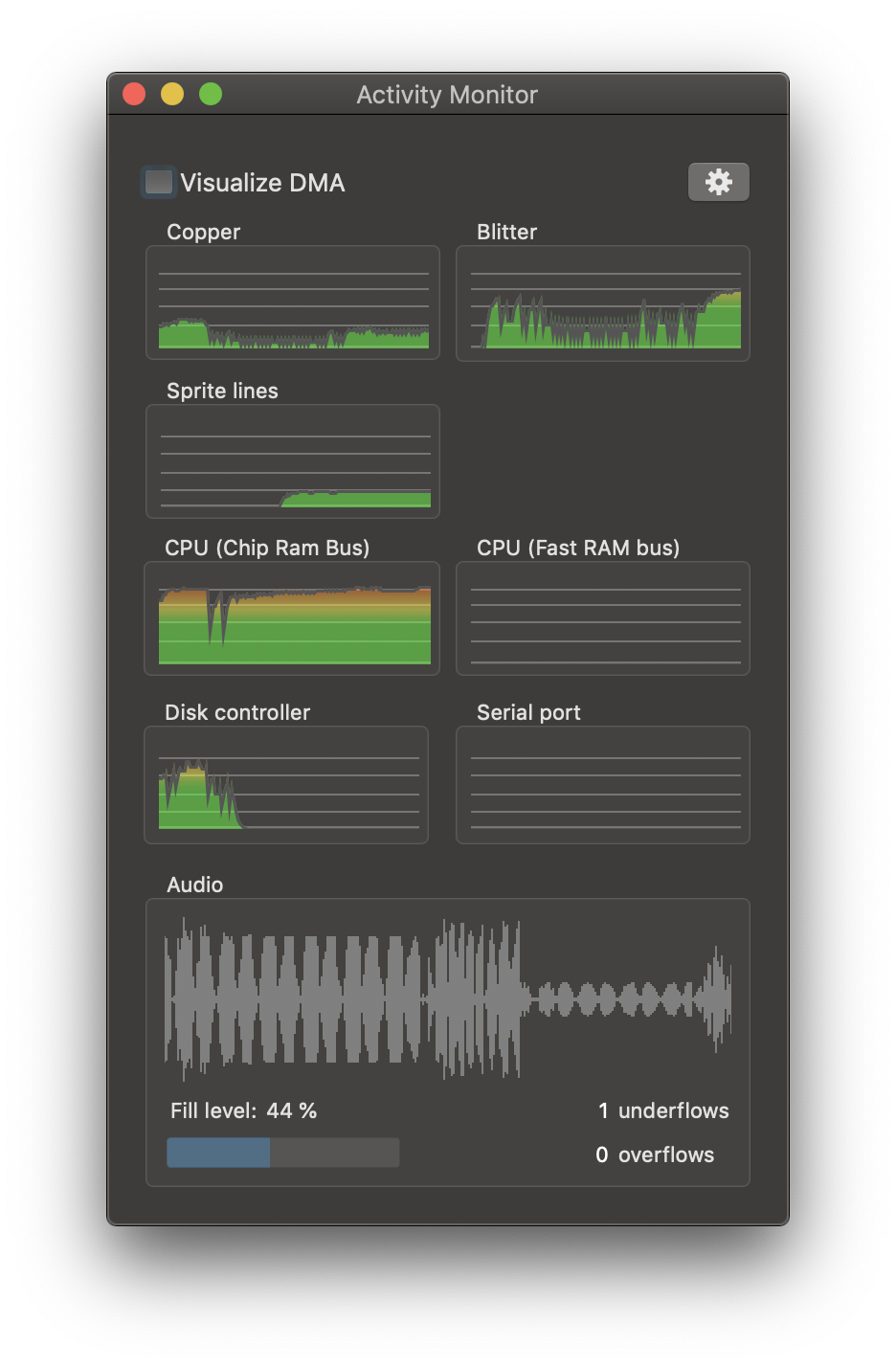
Task: Click the Visualize DMA label text
Action: click(262, 183)
